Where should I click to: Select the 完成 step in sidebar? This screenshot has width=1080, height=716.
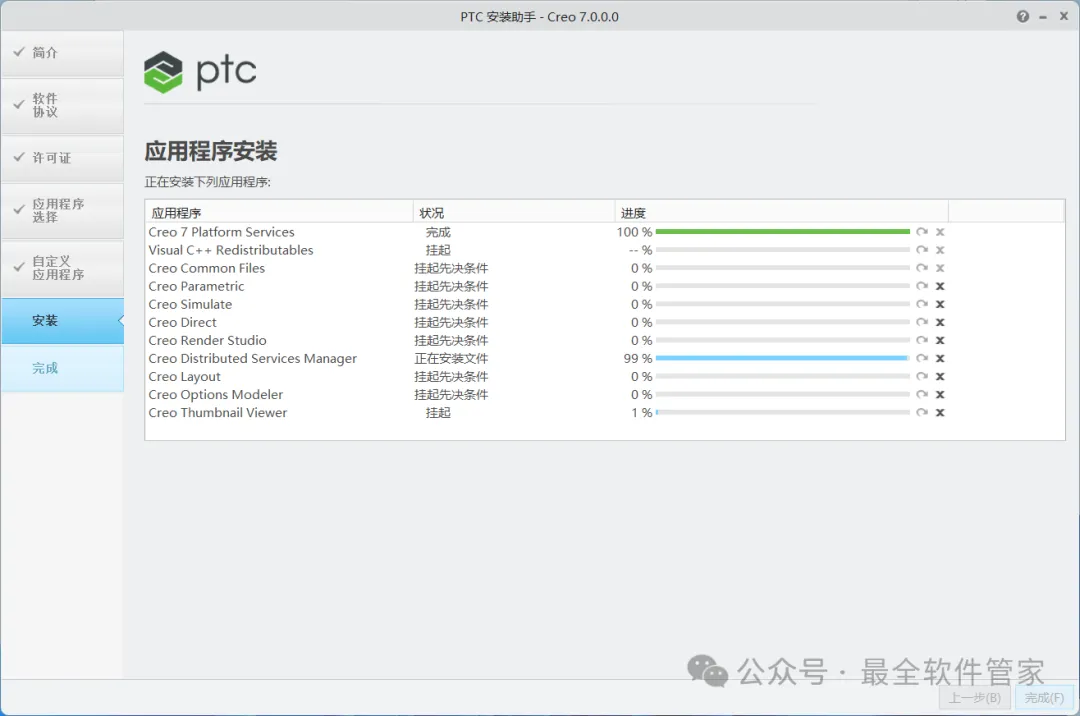(x=63, y=368)
